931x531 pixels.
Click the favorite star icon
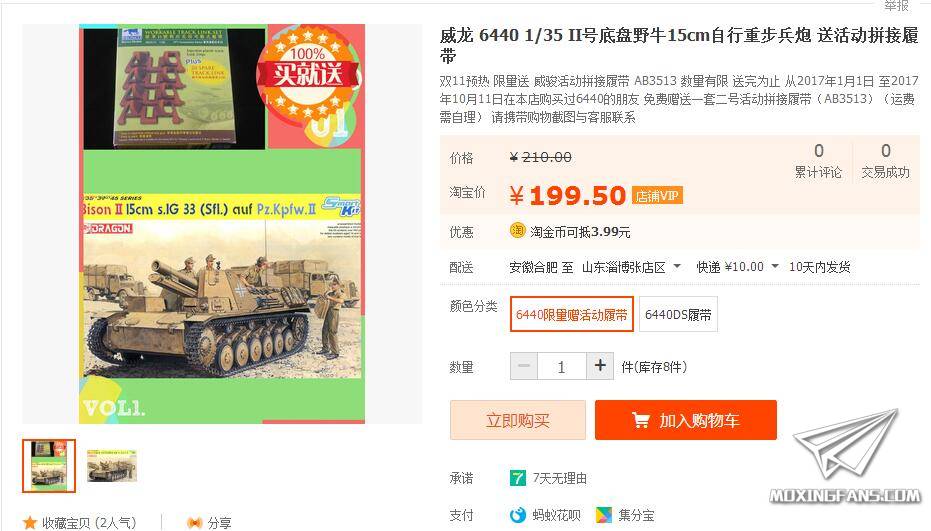click(30, 523)
